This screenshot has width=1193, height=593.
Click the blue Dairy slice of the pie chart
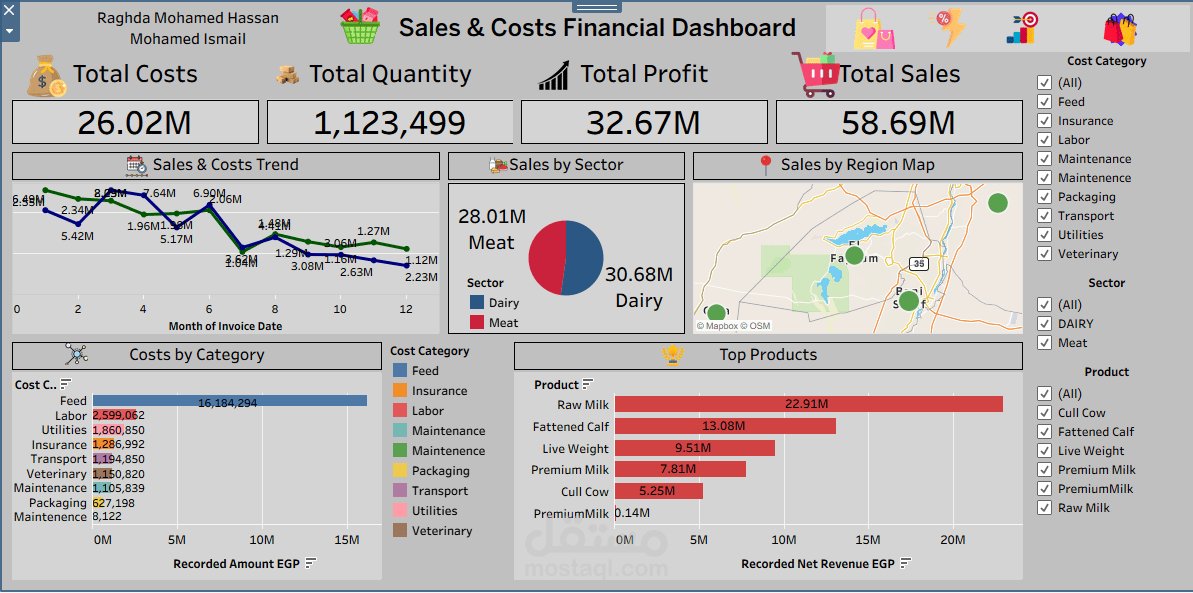[x=584, y=257]
